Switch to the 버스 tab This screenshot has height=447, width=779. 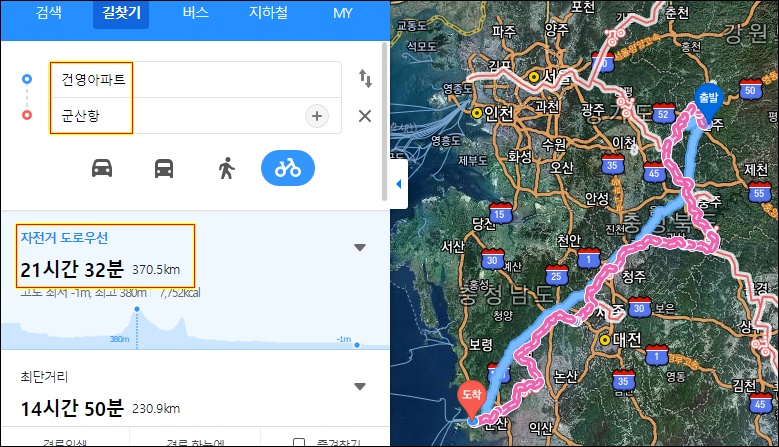point(195,13)
